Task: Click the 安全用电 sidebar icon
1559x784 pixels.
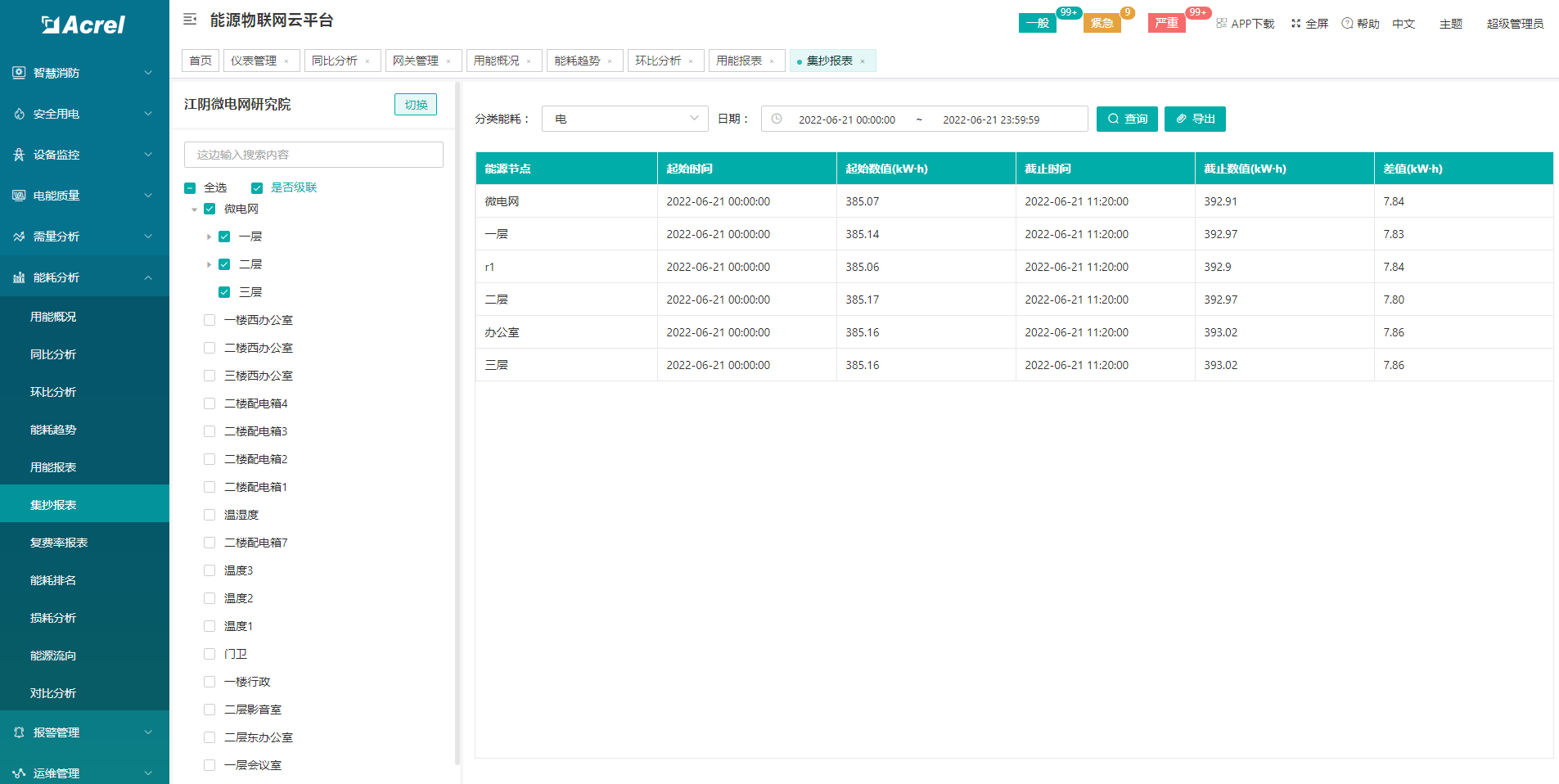Action: (x=19, y=114)
